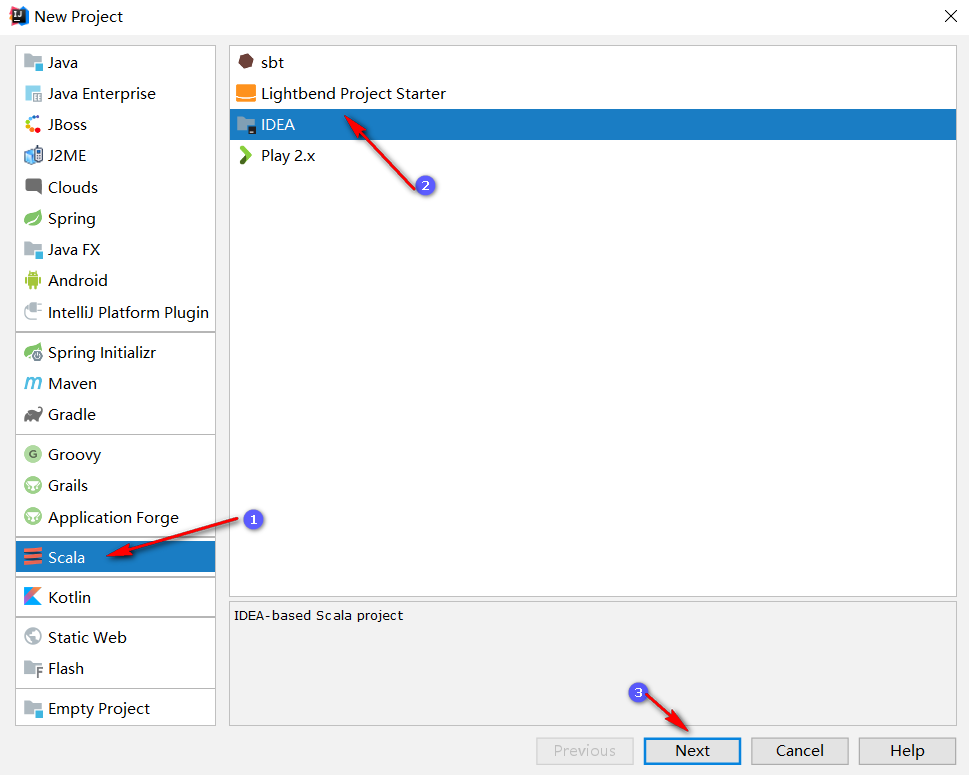This screenshot has height=775, width=969.
Task: Select 'Lightbend Project Starter' template
Action: [353, 93]
